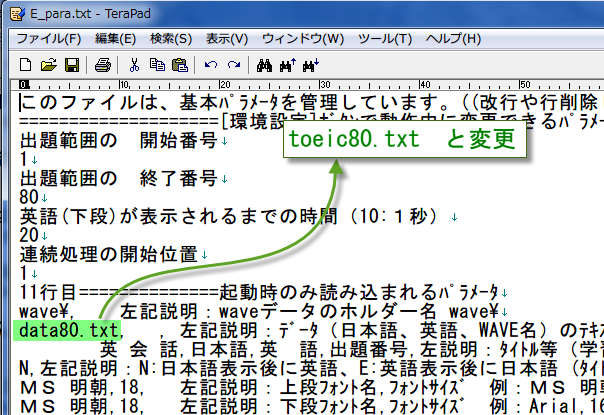Click the Find Previous binoculars icon

point(287,66)
